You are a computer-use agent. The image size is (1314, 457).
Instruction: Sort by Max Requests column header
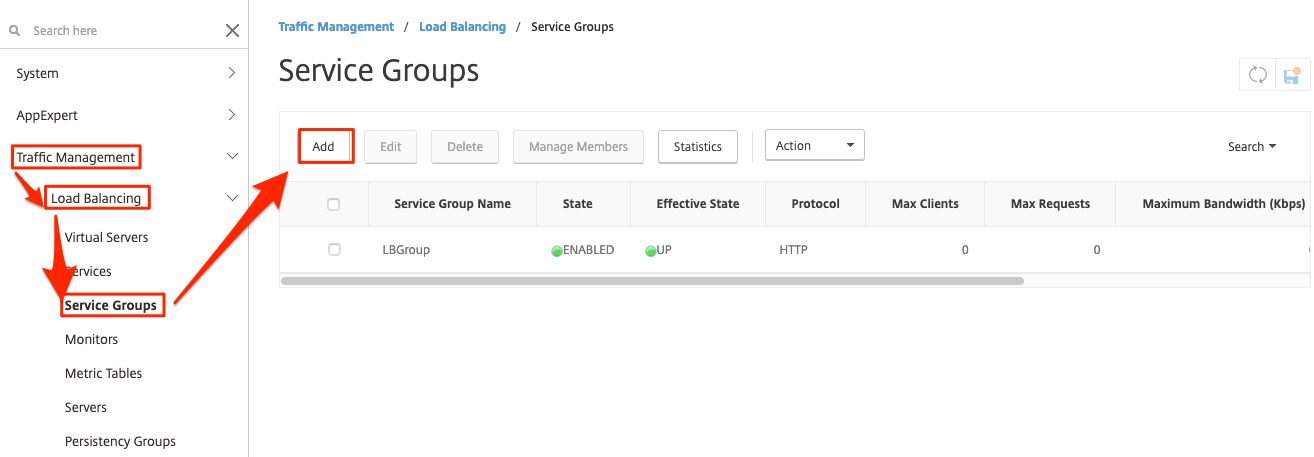coord(1050,204)
